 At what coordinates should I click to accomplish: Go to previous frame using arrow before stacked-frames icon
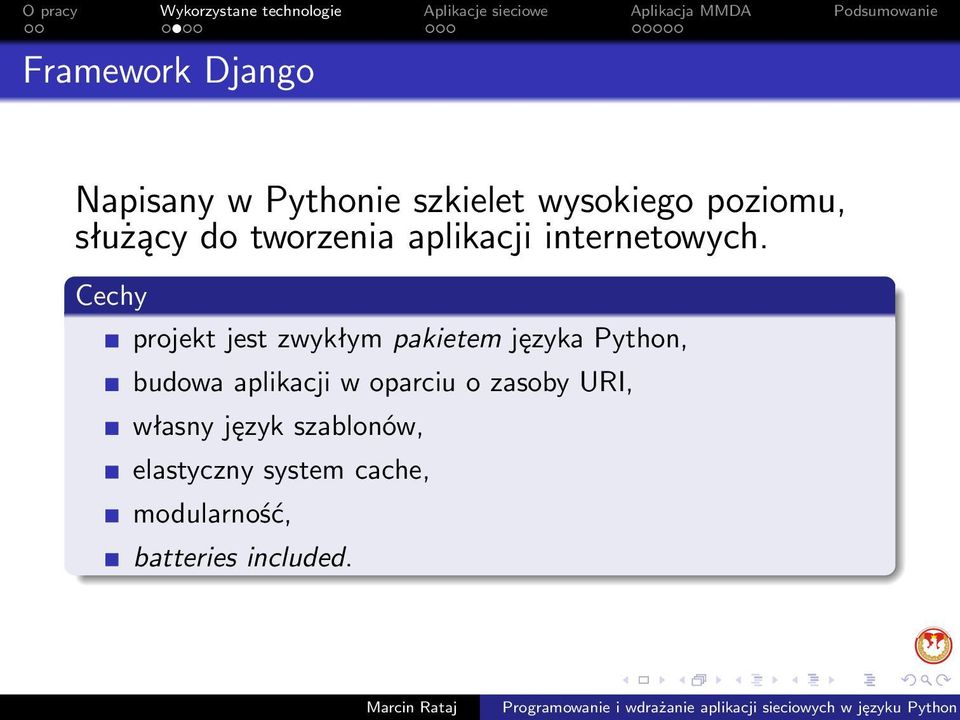tap(682, 680)
